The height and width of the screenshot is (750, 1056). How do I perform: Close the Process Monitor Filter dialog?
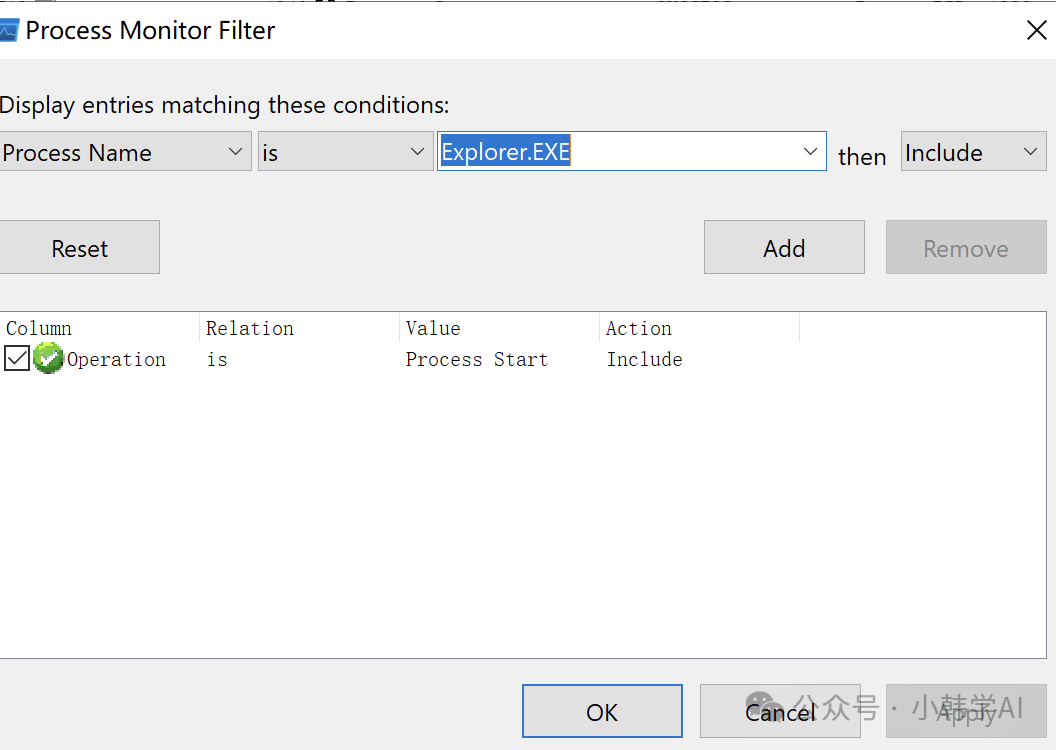pos(1036,31)
